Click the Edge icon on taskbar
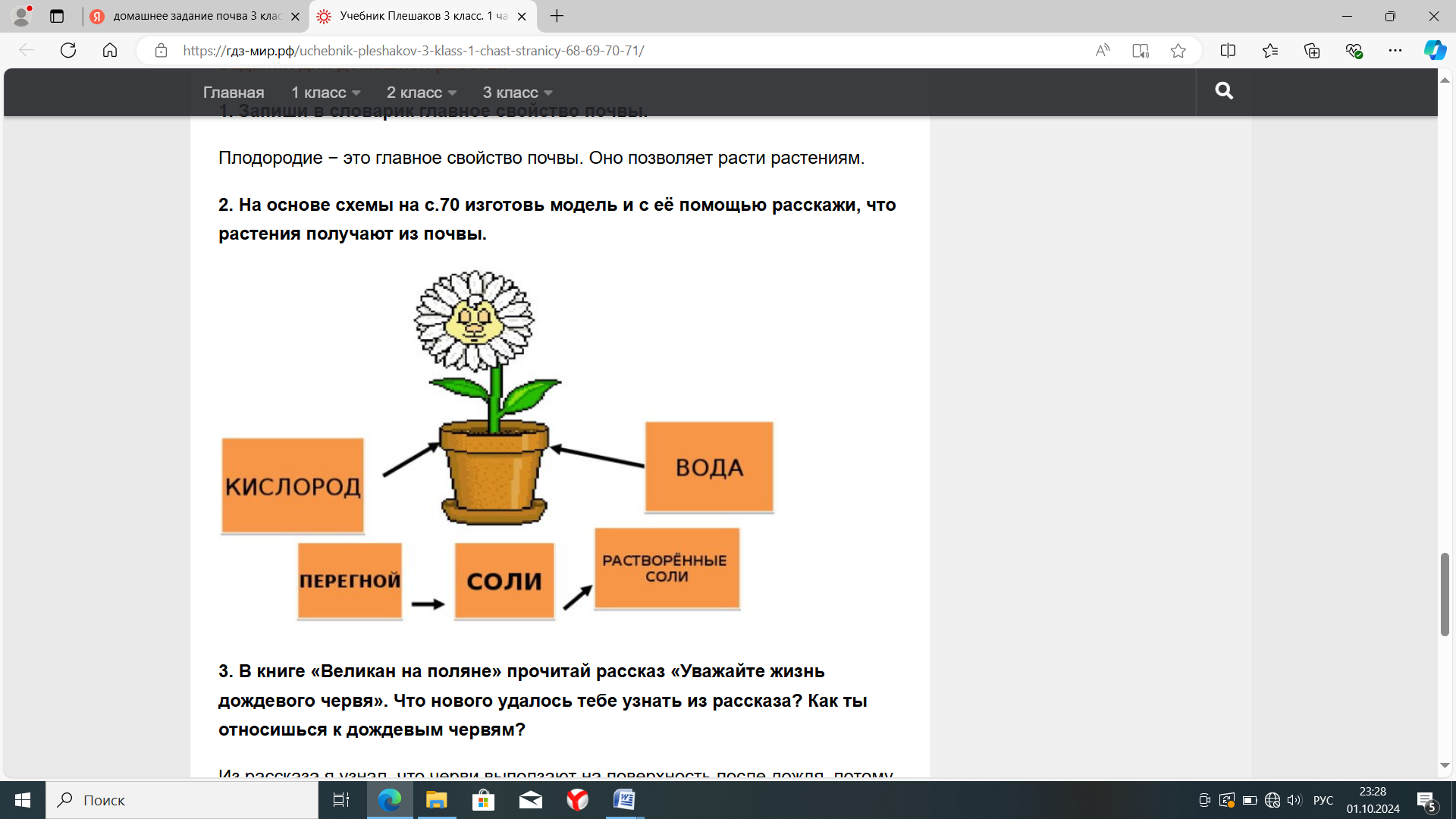 pyautogui.click(x=390, y=800)
